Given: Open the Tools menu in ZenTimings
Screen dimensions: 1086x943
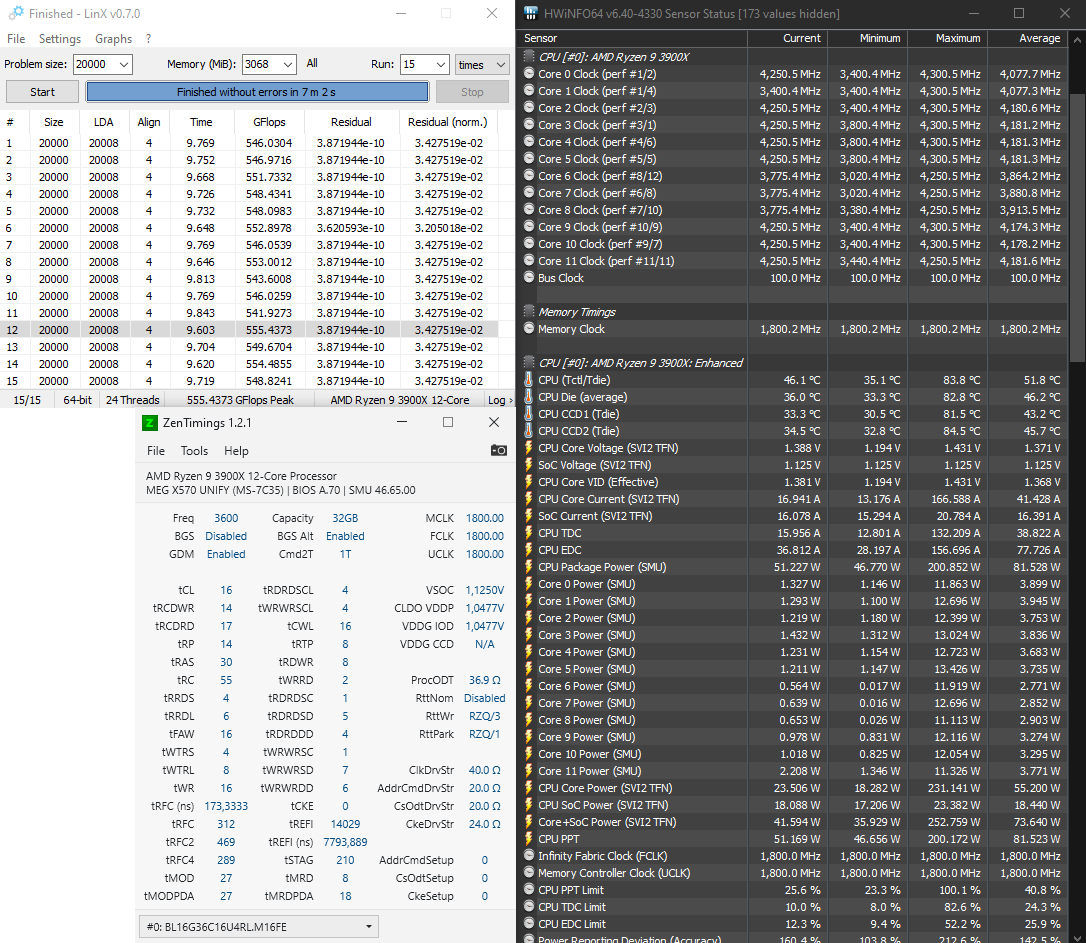Looking at the screenshot, I should point(194,451).
